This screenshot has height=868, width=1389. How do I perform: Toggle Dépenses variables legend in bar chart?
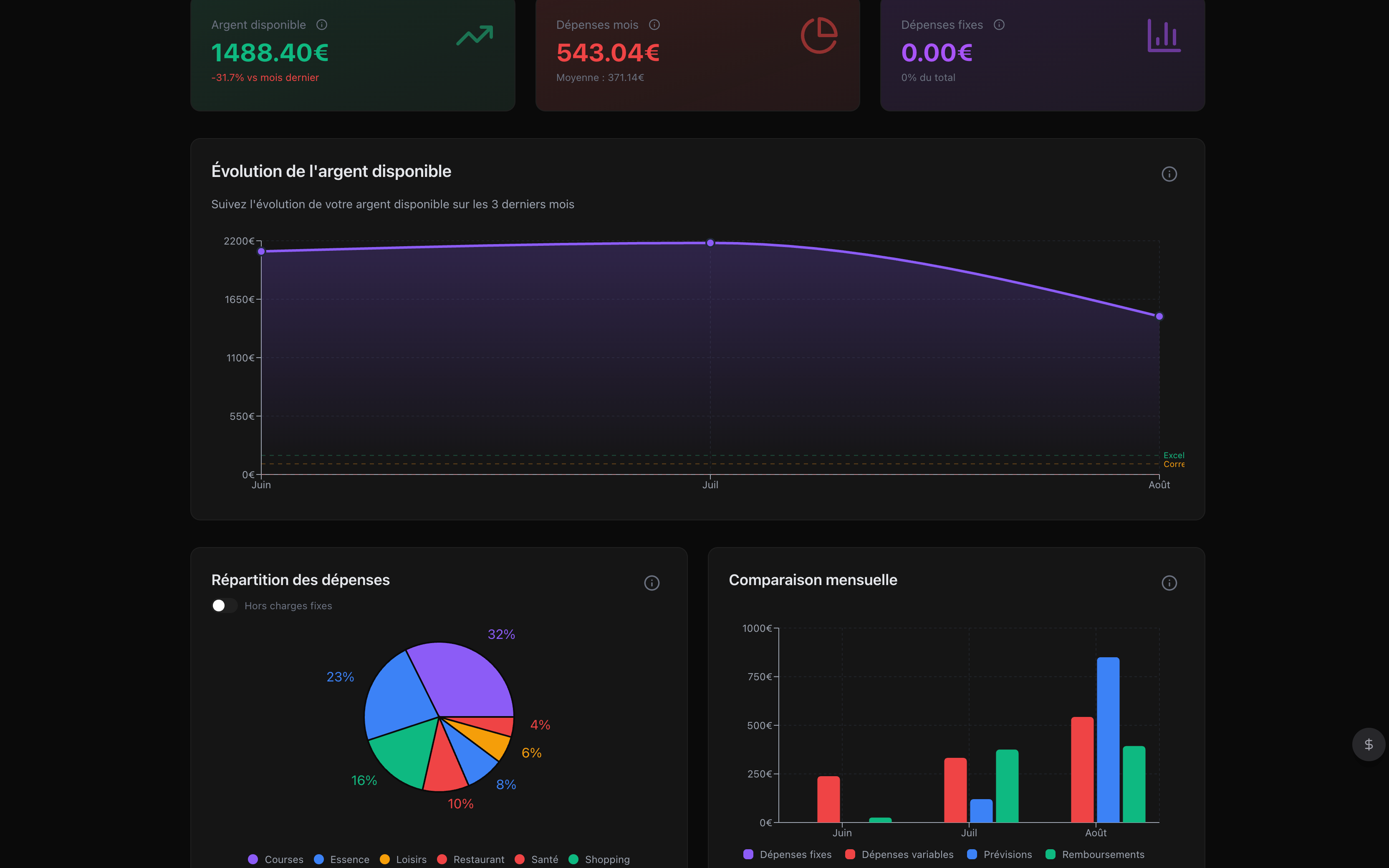(899, 854)
